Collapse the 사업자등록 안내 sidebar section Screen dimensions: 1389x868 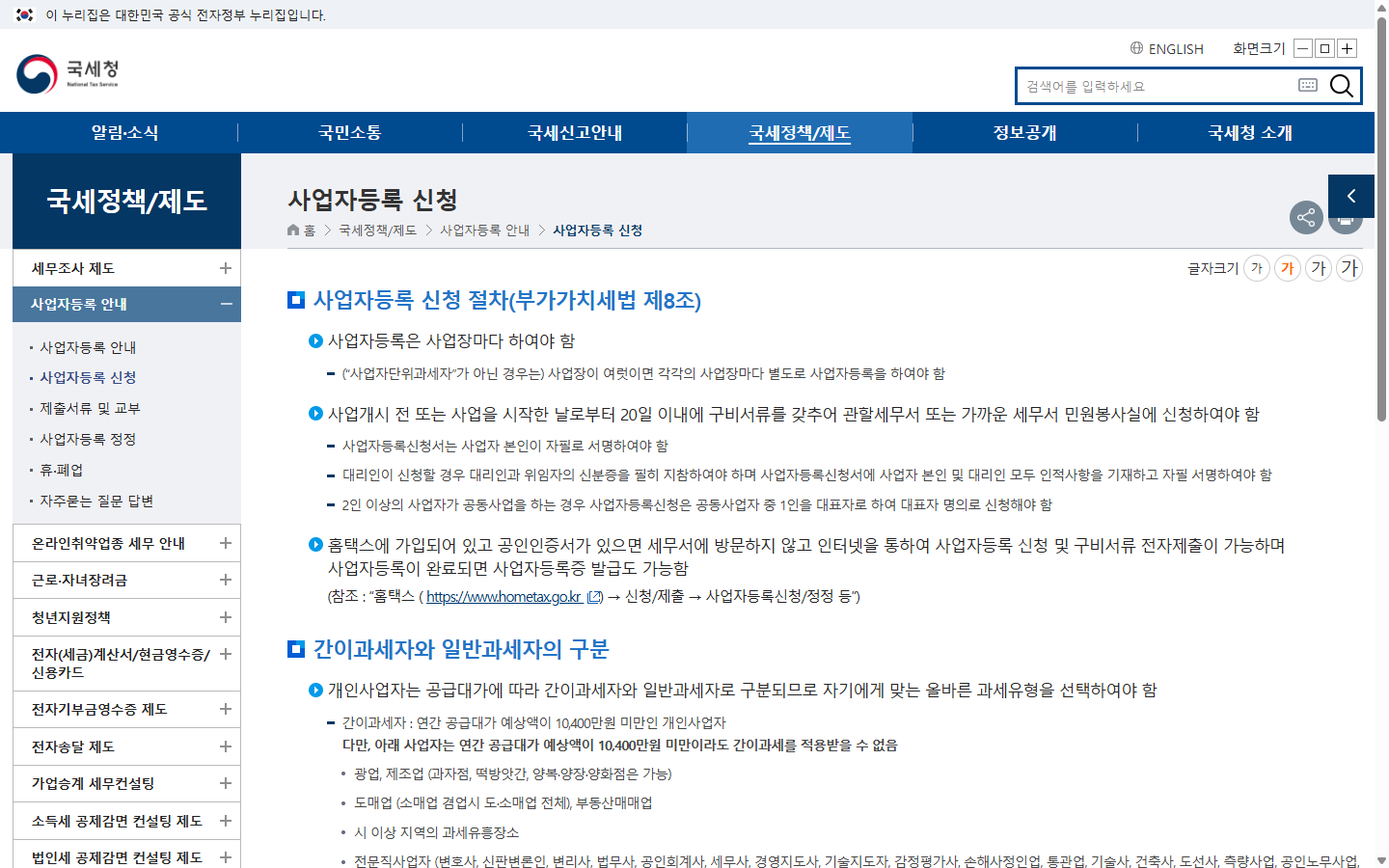click(x=226, y=304)
